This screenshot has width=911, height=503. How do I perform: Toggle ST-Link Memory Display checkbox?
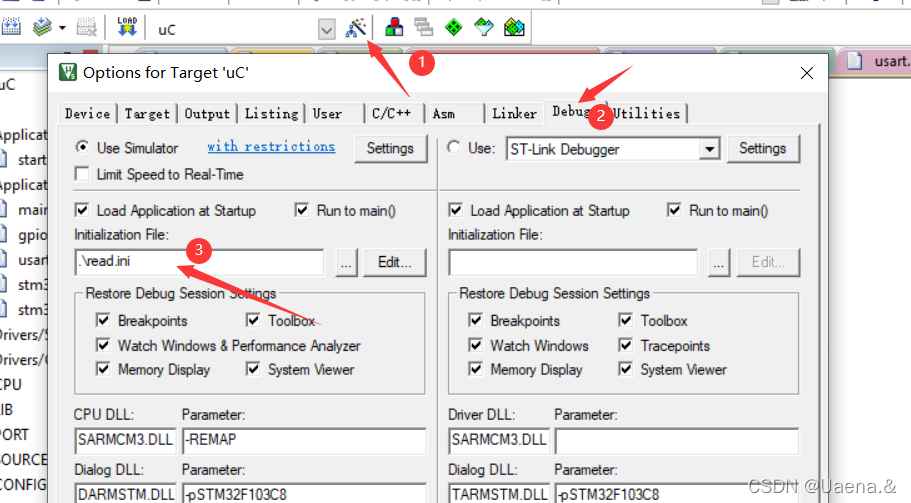tap(476, 369)
